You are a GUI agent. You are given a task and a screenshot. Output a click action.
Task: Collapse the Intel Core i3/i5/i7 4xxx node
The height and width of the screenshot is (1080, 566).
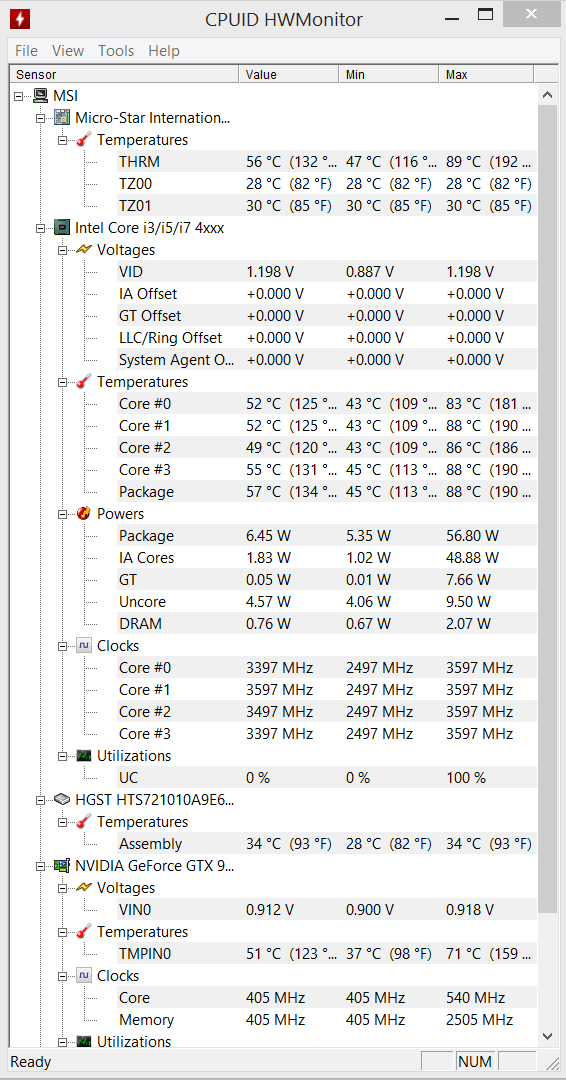click(x=41, y=228)
